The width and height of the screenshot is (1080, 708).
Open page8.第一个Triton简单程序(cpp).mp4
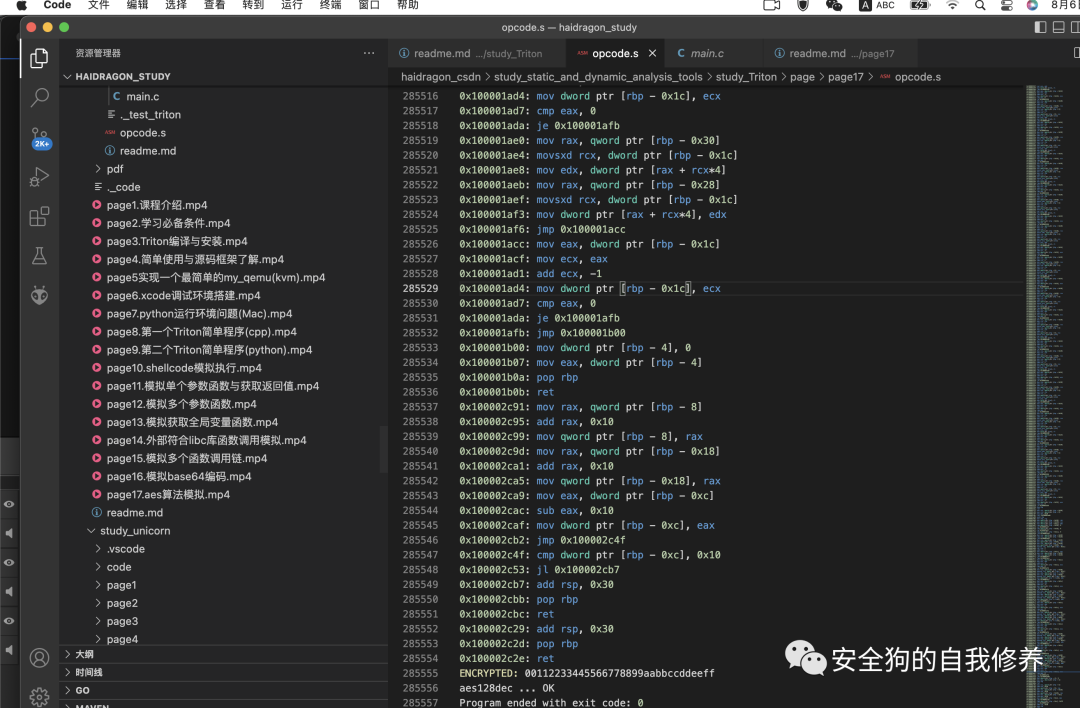(201, 332)
